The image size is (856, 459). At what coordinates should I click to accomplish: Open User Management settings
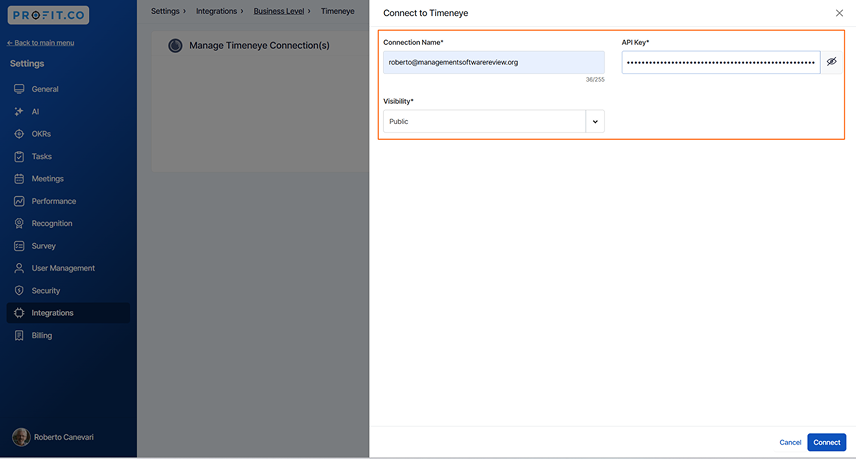tap(68, 268)
